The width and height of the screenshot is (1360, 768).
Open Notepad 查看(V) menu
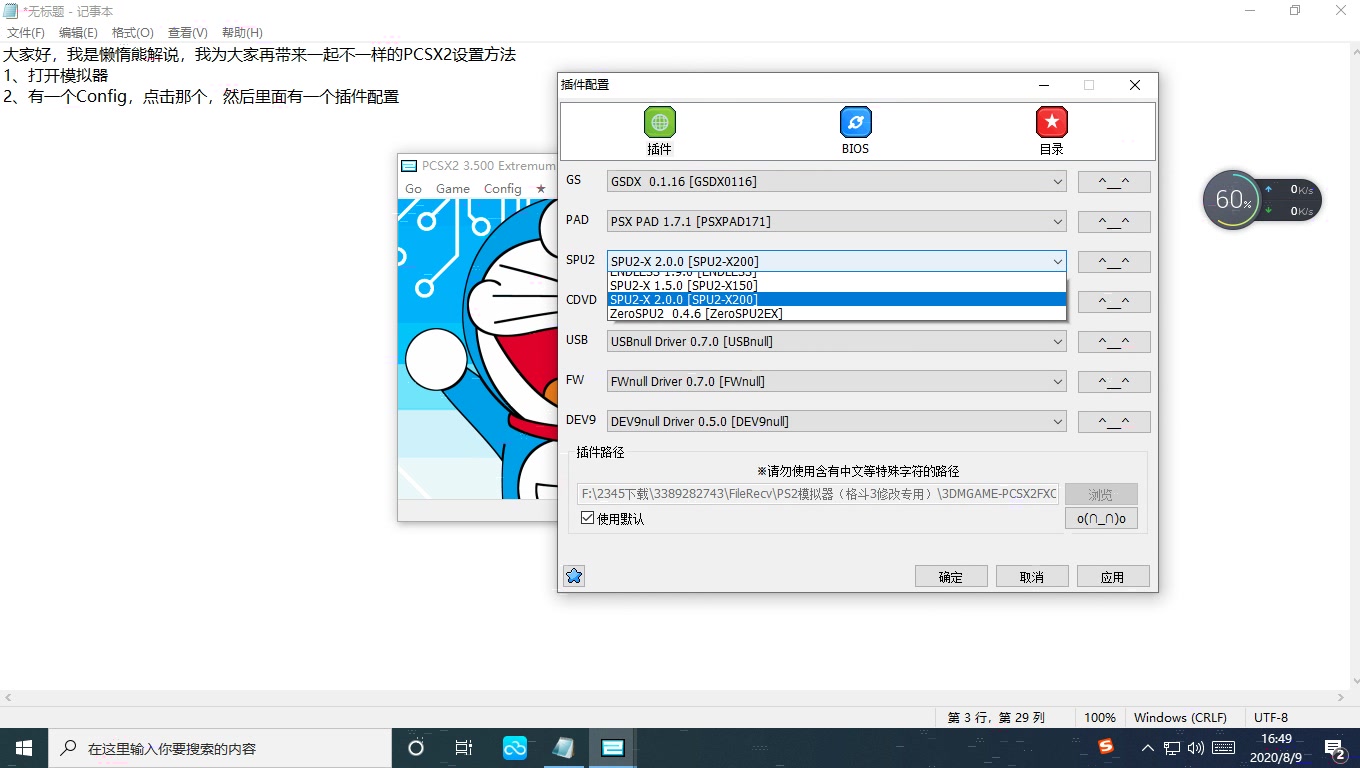[x=188, y=33]
